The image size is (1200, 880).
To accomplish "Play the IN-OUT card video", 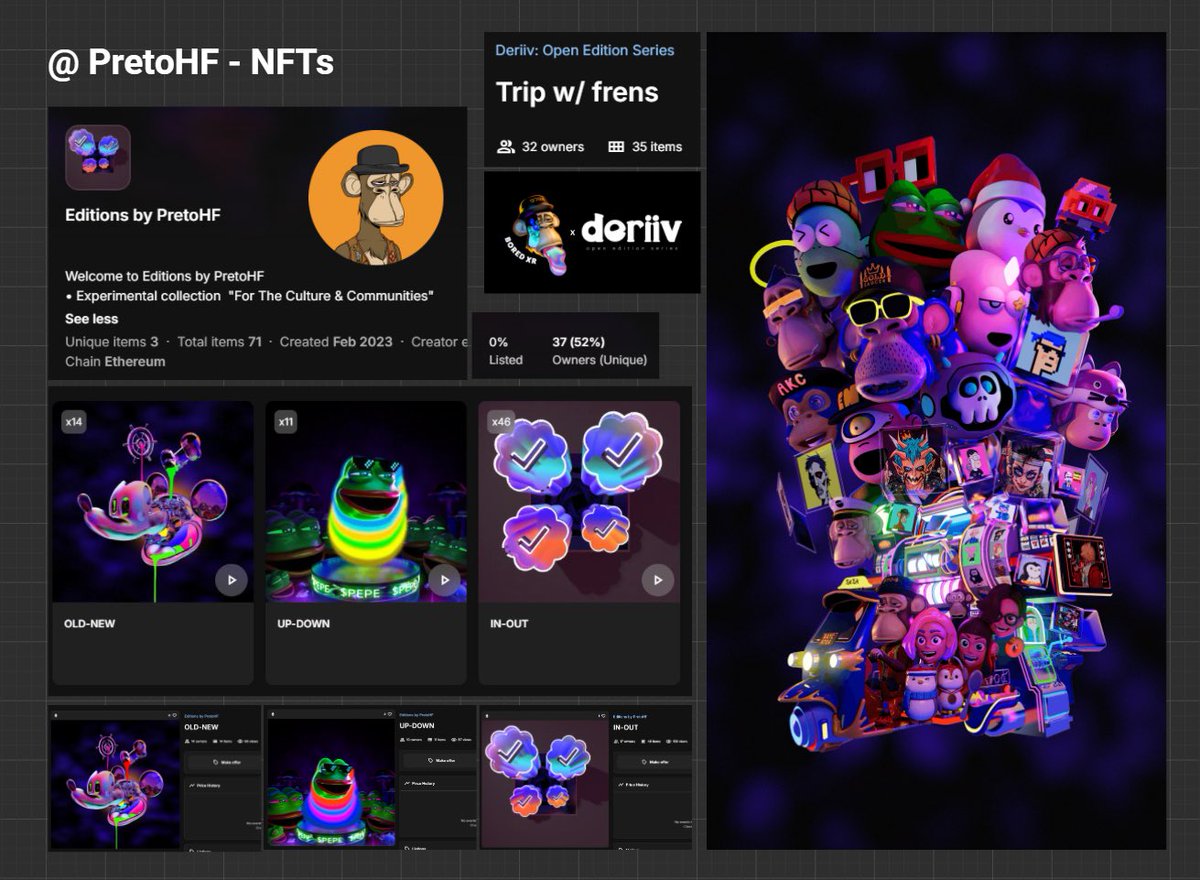I will [x=657, y=579].
